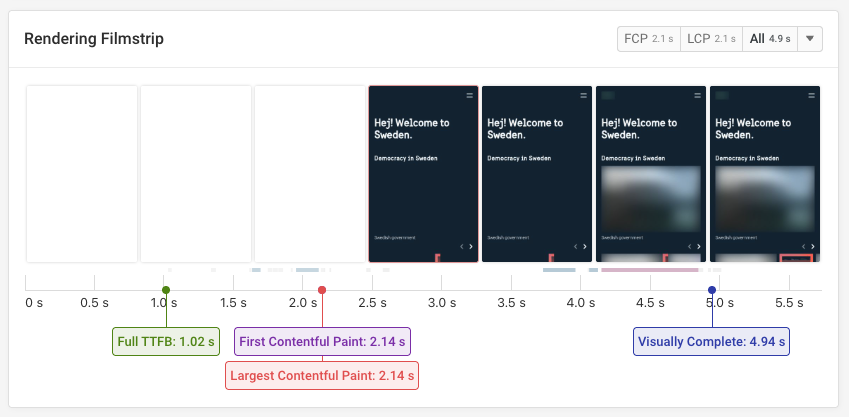Open the dropdown arrow beside All 4.9 s
Viewport: 849px width, 417px height.
pos(810,39)
